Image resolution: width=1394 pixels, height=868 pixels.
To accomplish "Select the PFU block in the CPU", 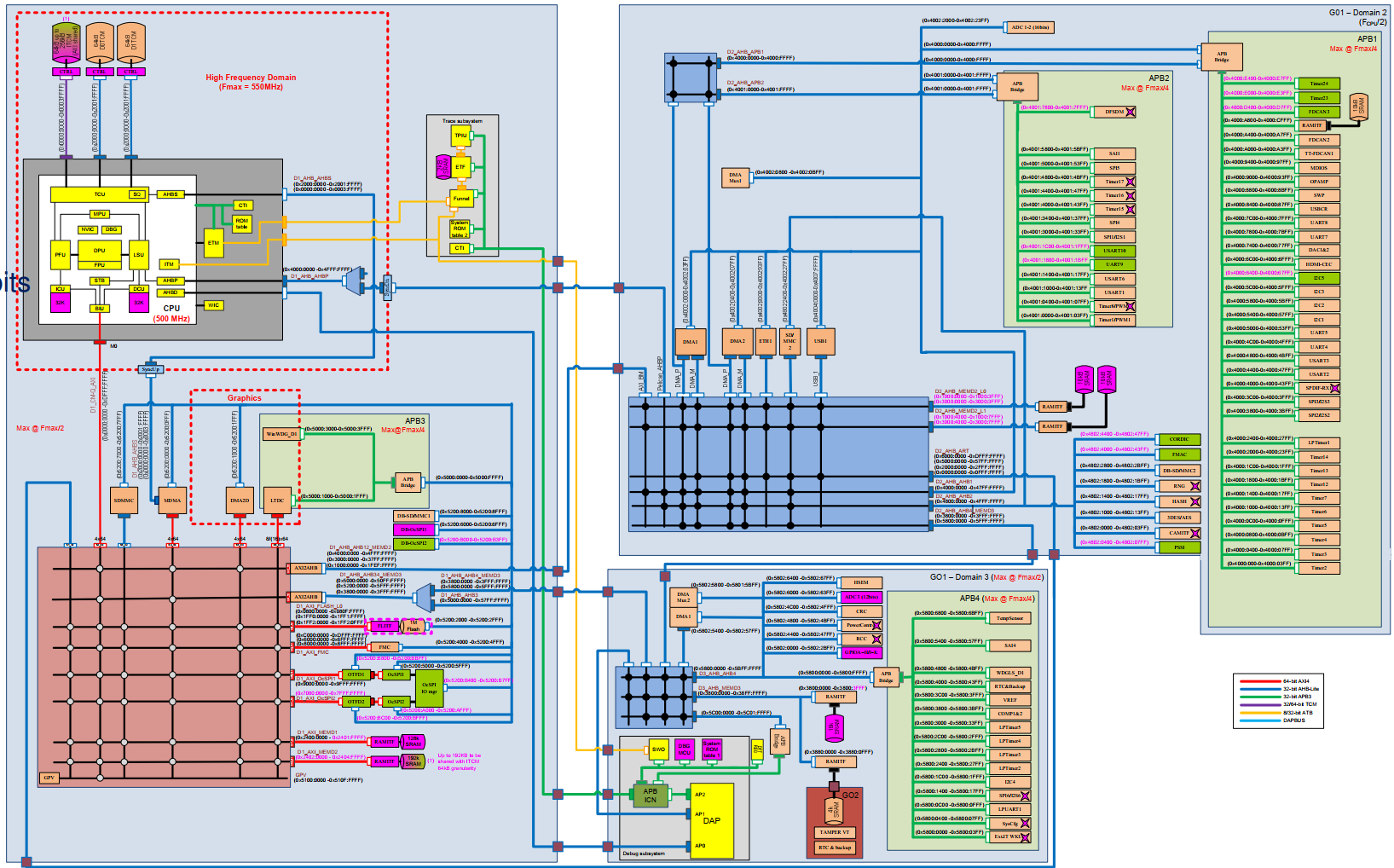I will click(60, 254).
